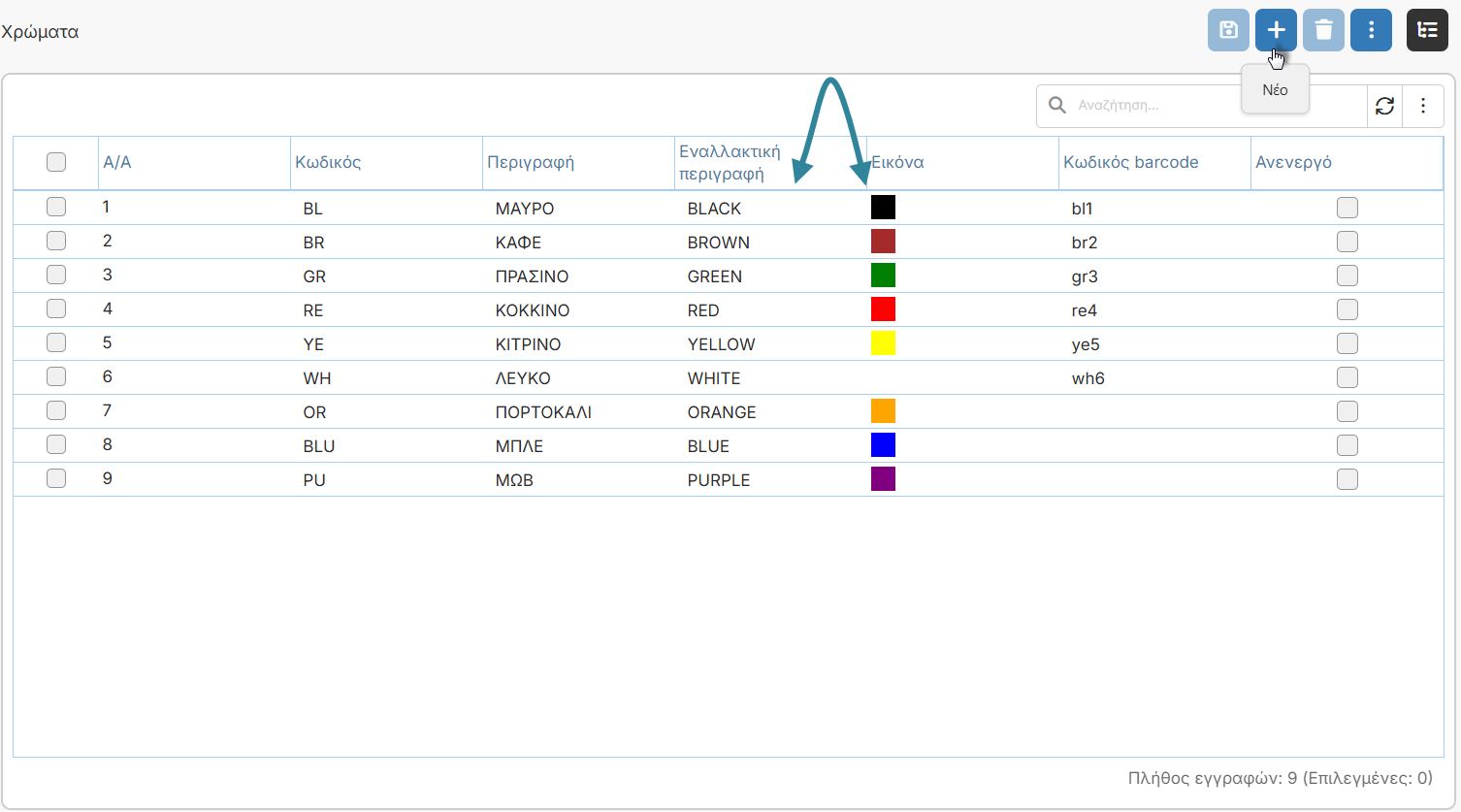Viewport: 1461px width, 812px height.
Task: Click the purple color swatch
Action: tap(883, 478)
